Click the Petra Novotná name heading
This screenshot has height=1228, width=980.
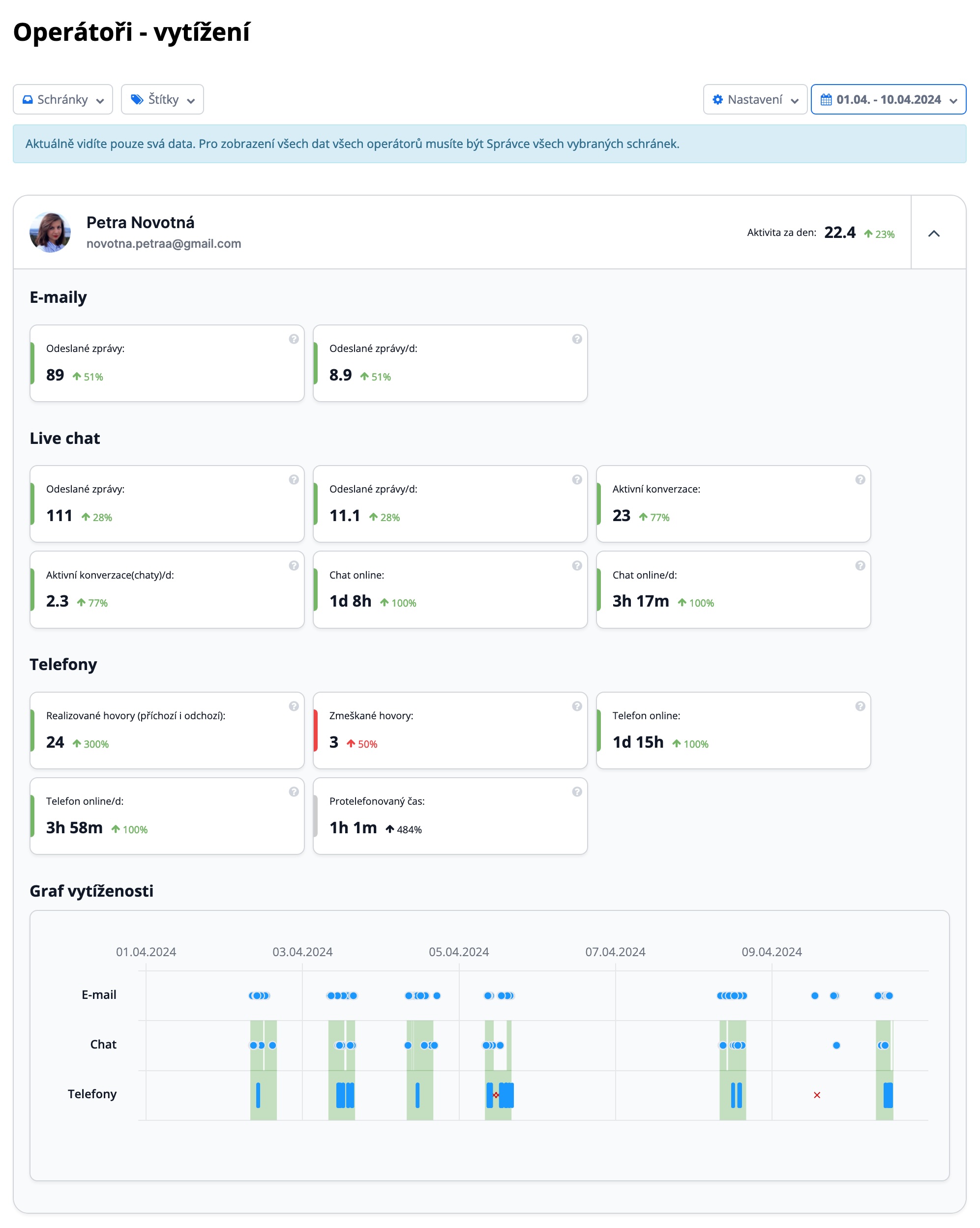point(140,223)
